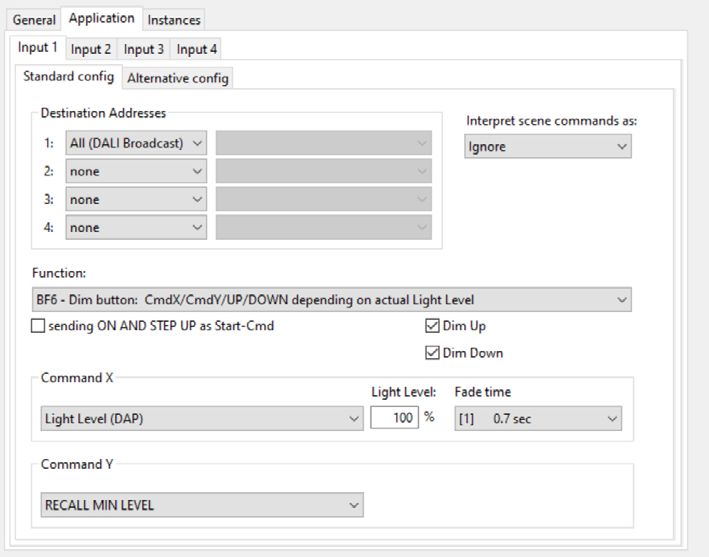Click the Command Y group label
This screenshot has height=557, width=709.
[x=77, y=464]
